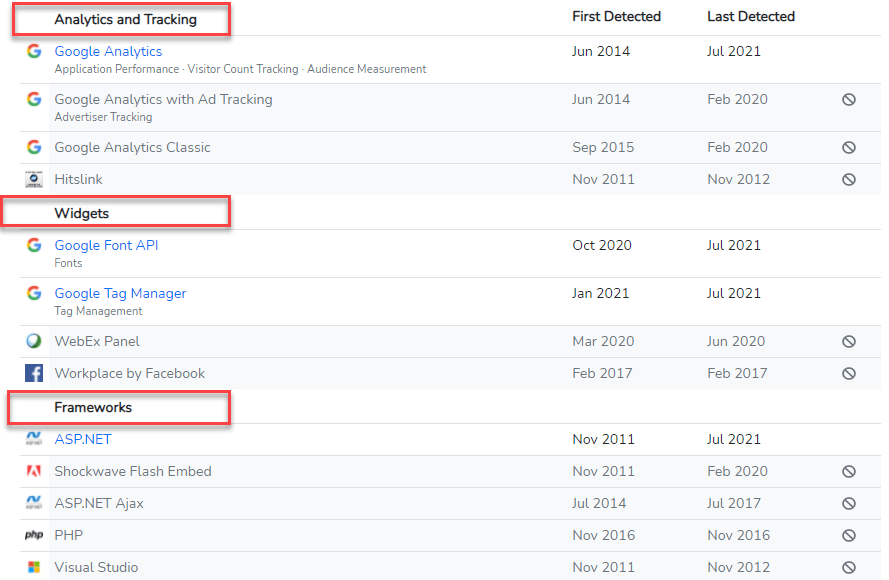
Task: Click Google Analytics category description text
Action: [x=240, y=69]
